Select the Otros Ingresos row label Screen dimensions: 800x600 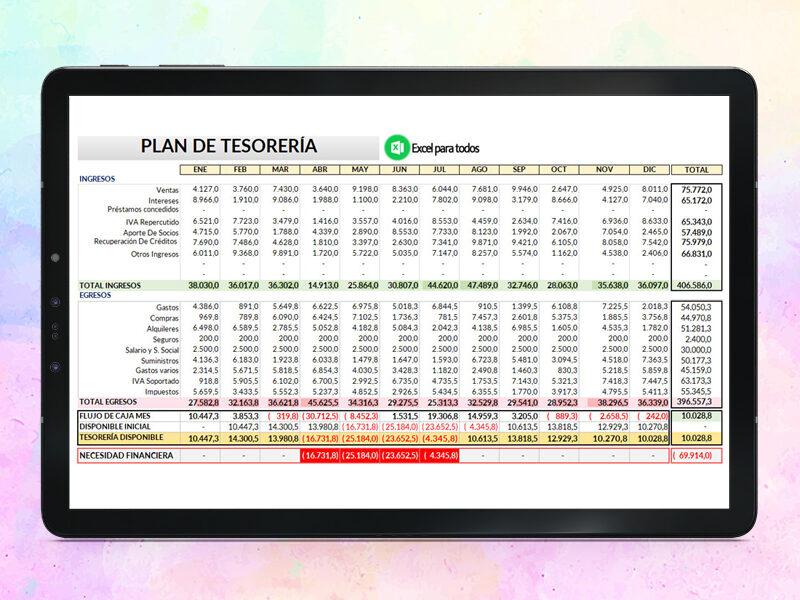155,254
